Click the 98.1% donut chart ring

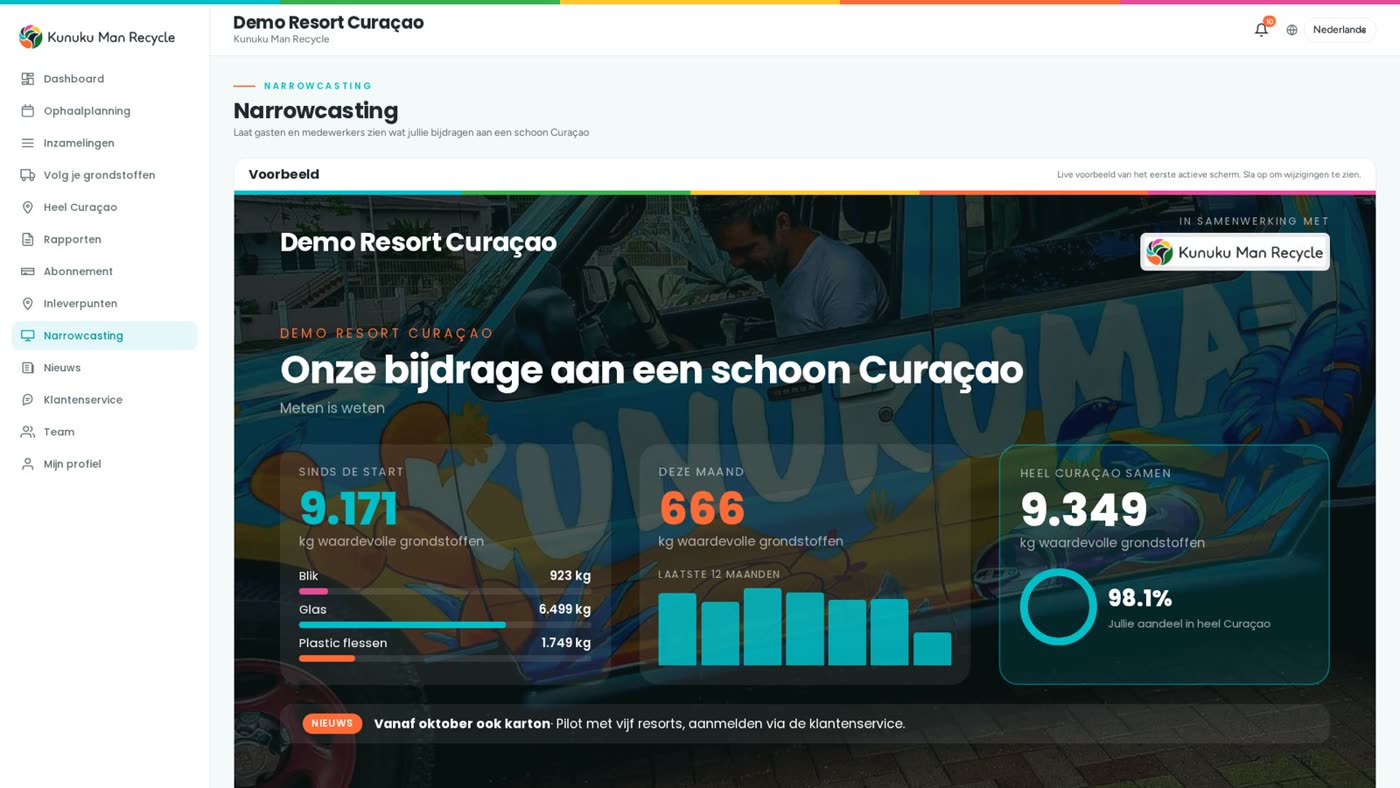[1058, 607]
